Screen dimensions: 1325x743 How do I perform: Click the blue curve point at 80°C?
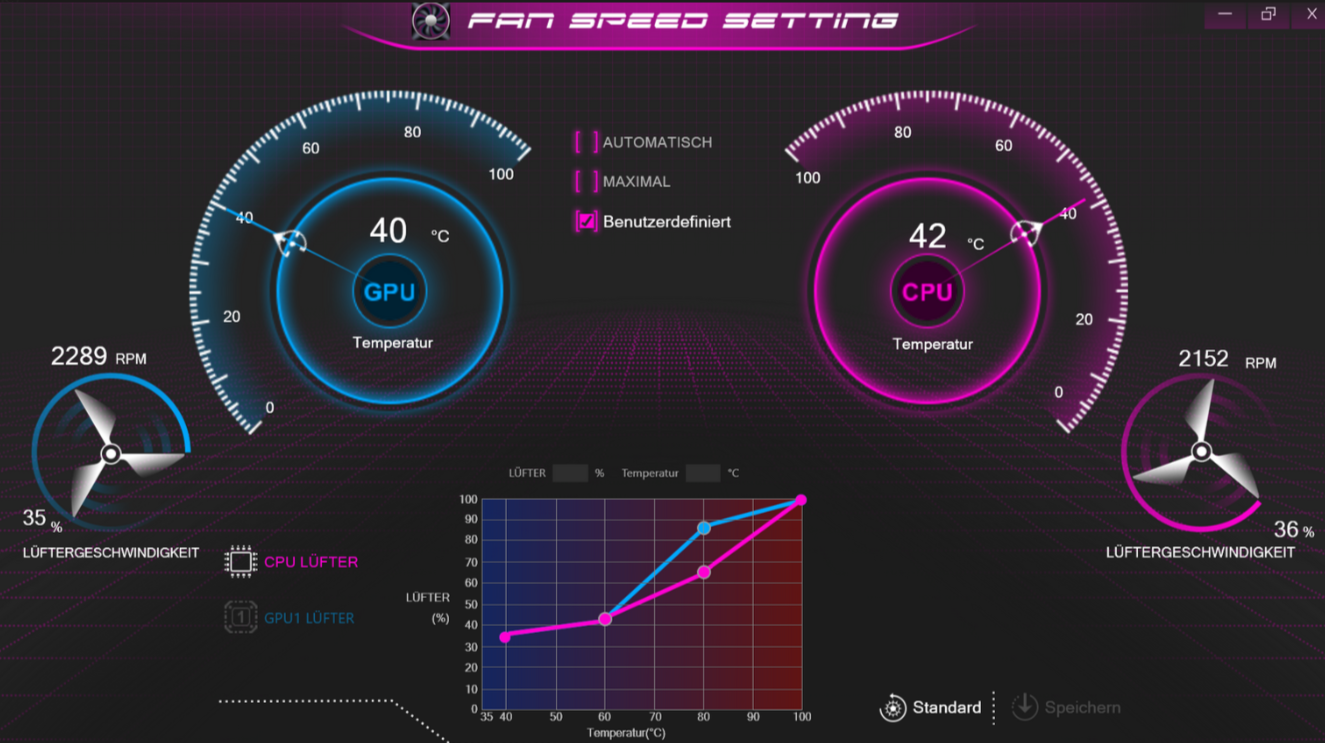[704, 527]
